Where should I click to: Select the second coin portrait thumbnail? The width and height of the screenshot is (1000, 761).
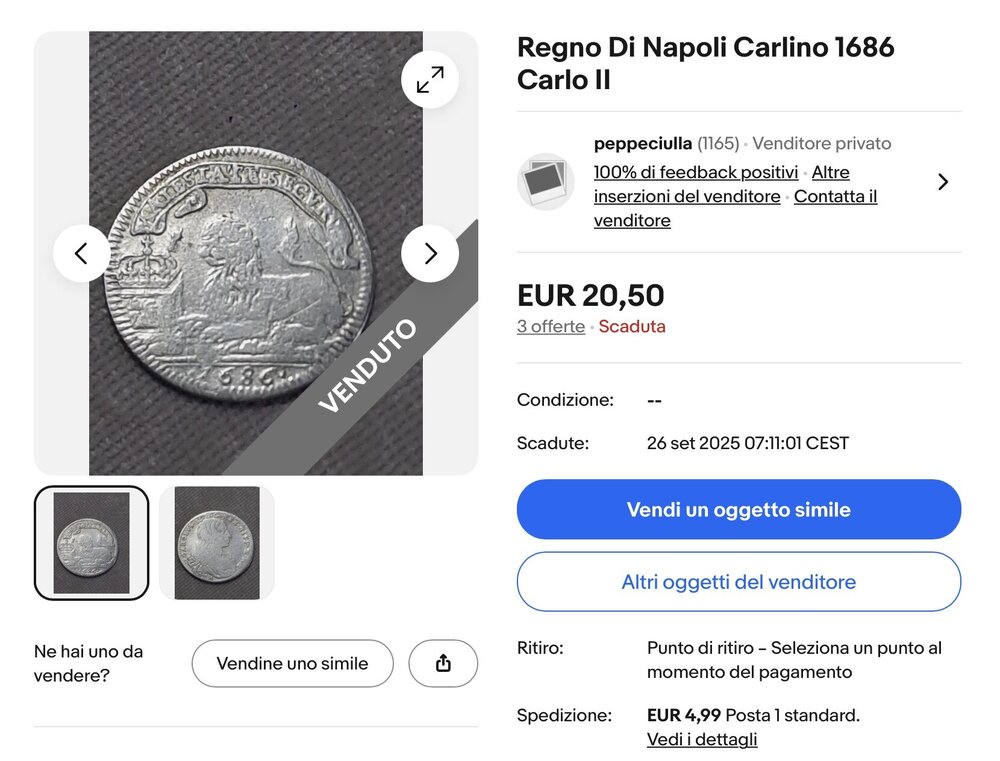(x=216, y=543)
